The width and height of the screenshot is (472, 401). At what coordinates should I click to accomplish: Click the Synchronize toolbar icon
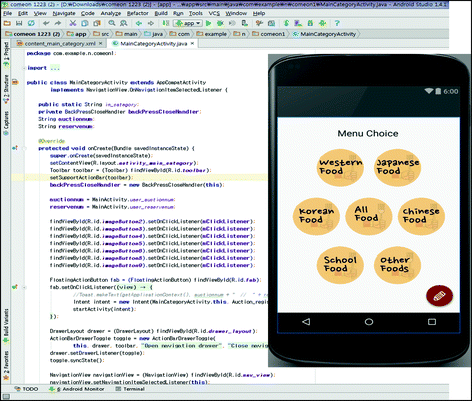coord(31,23)
